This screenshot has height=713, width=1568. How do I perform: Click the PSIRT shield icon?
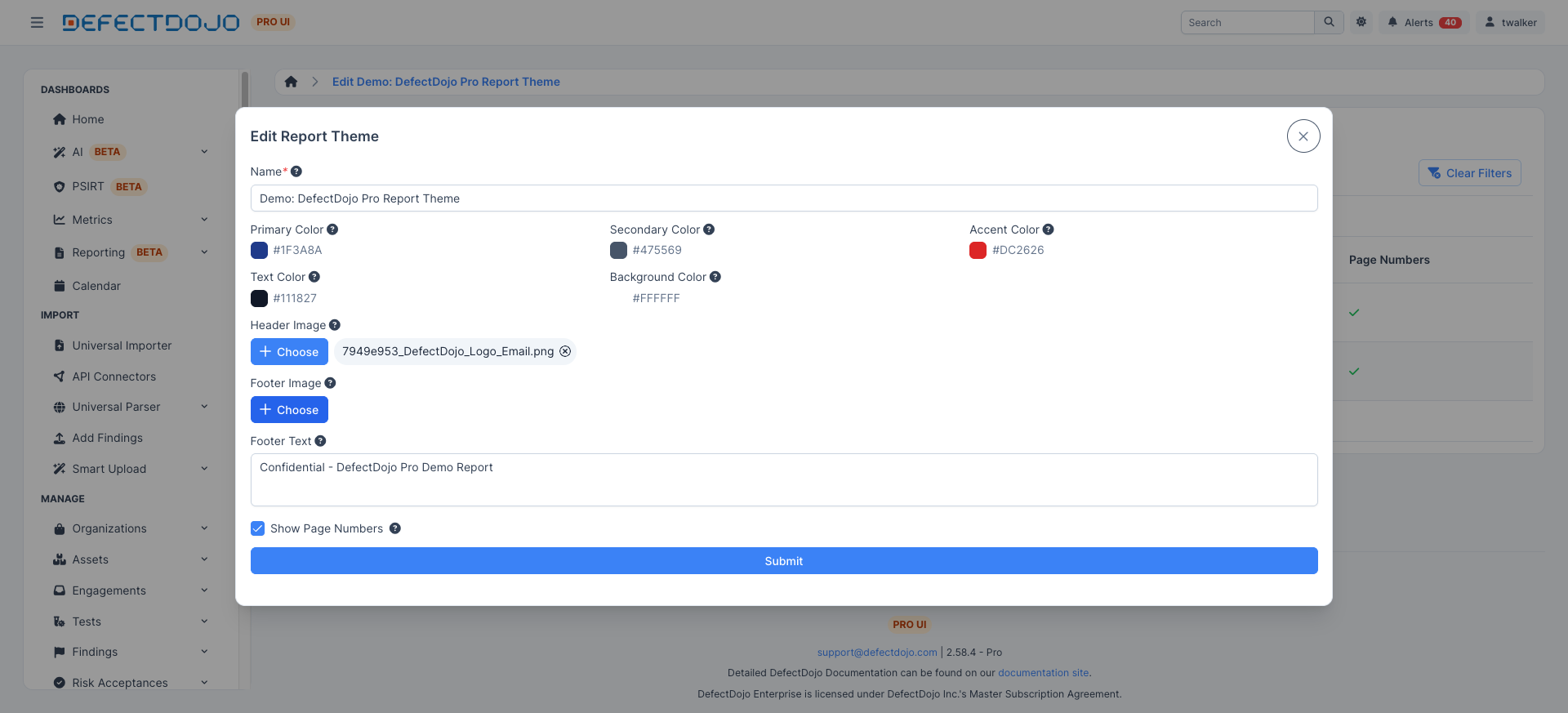pyautogui.click(x=59, y=186)
